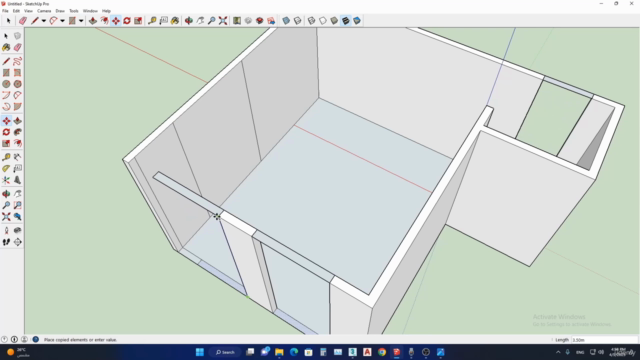Select the Walk tool with footprints icon
The image size is (640, 360).
coord(6,242)
